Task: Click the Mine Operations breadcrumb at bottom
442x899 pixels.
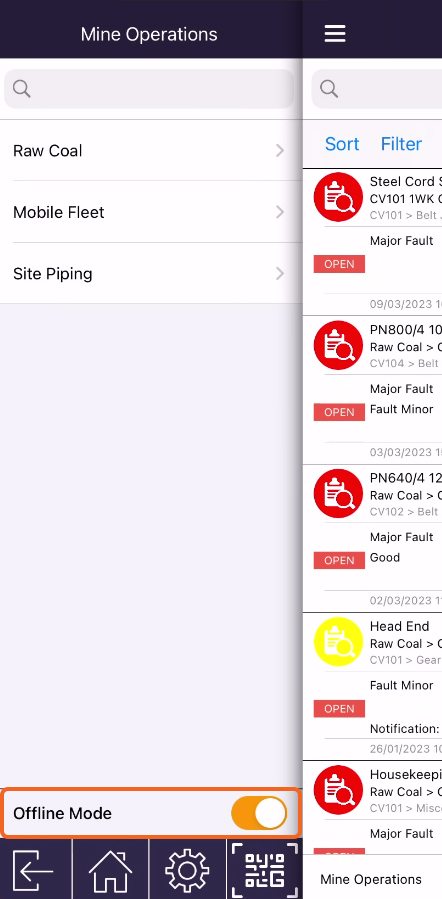Action: pos(371,879)
